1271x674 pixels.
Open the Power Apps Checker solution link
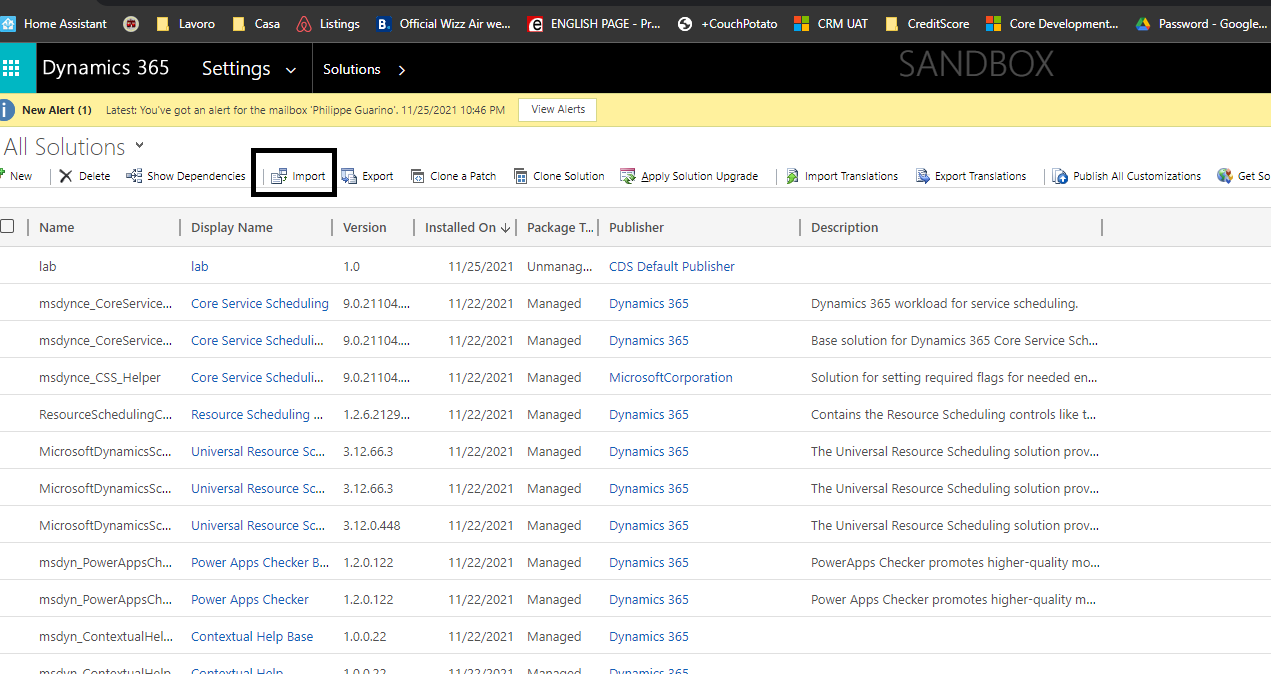point(250,599)
